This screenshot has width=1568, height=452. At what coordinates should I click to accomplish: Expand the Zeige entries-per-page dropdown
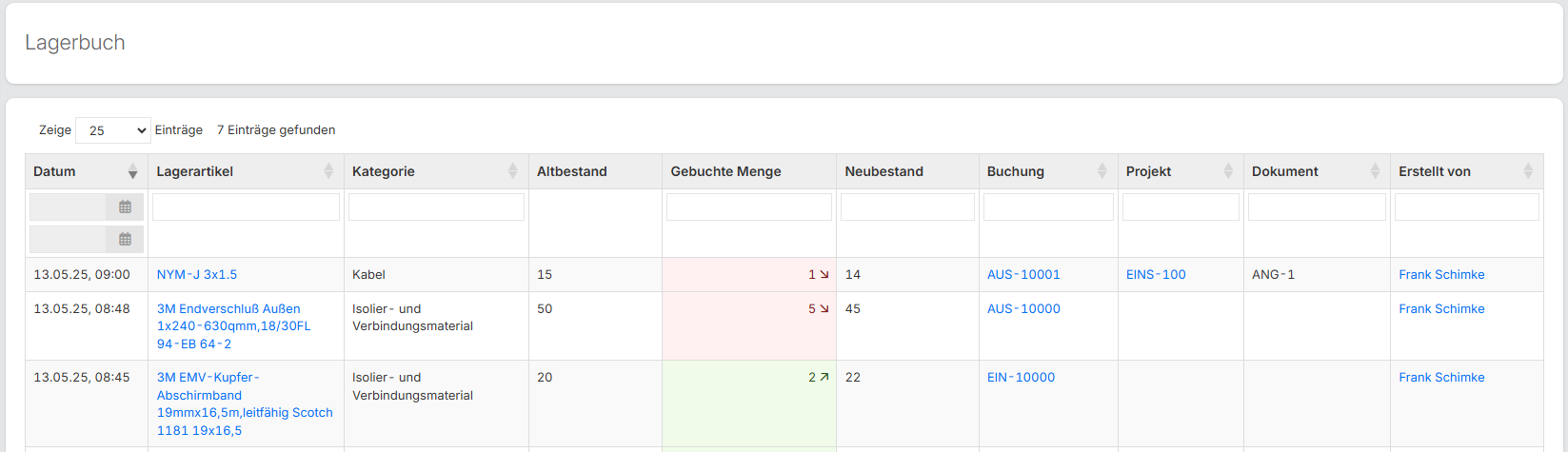click(112, 130)
